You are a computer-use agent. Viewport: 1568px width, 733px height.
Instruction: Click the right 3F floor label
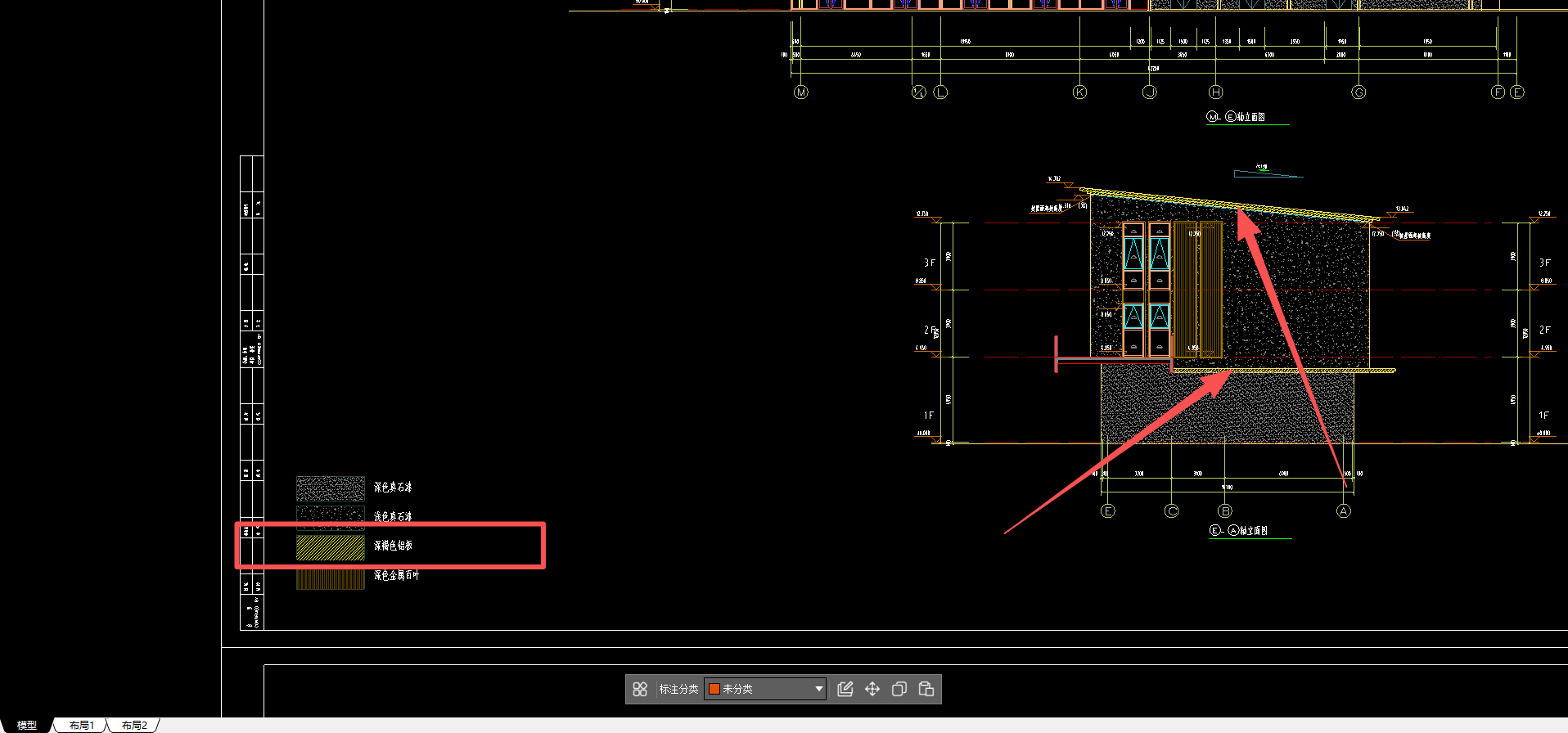(1544, 263)
